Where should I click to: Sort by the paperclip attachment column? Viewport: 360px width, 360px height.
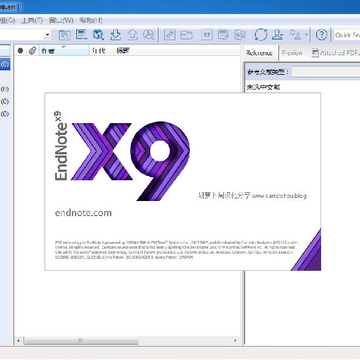pos(32,51)
